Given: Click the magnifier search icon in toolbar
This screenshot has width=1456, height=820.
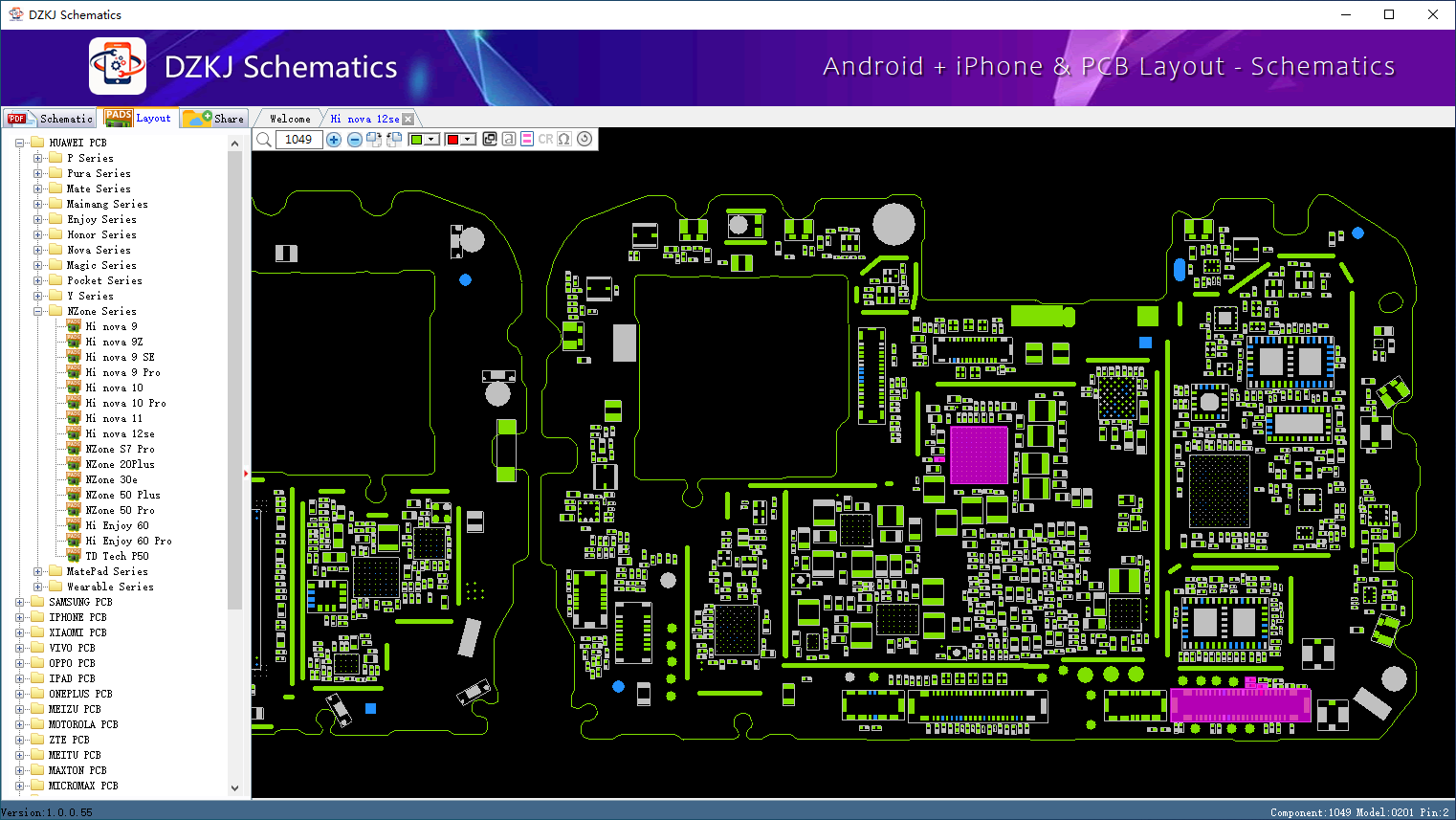Looking at the screenshot, I should pos(264,140).
